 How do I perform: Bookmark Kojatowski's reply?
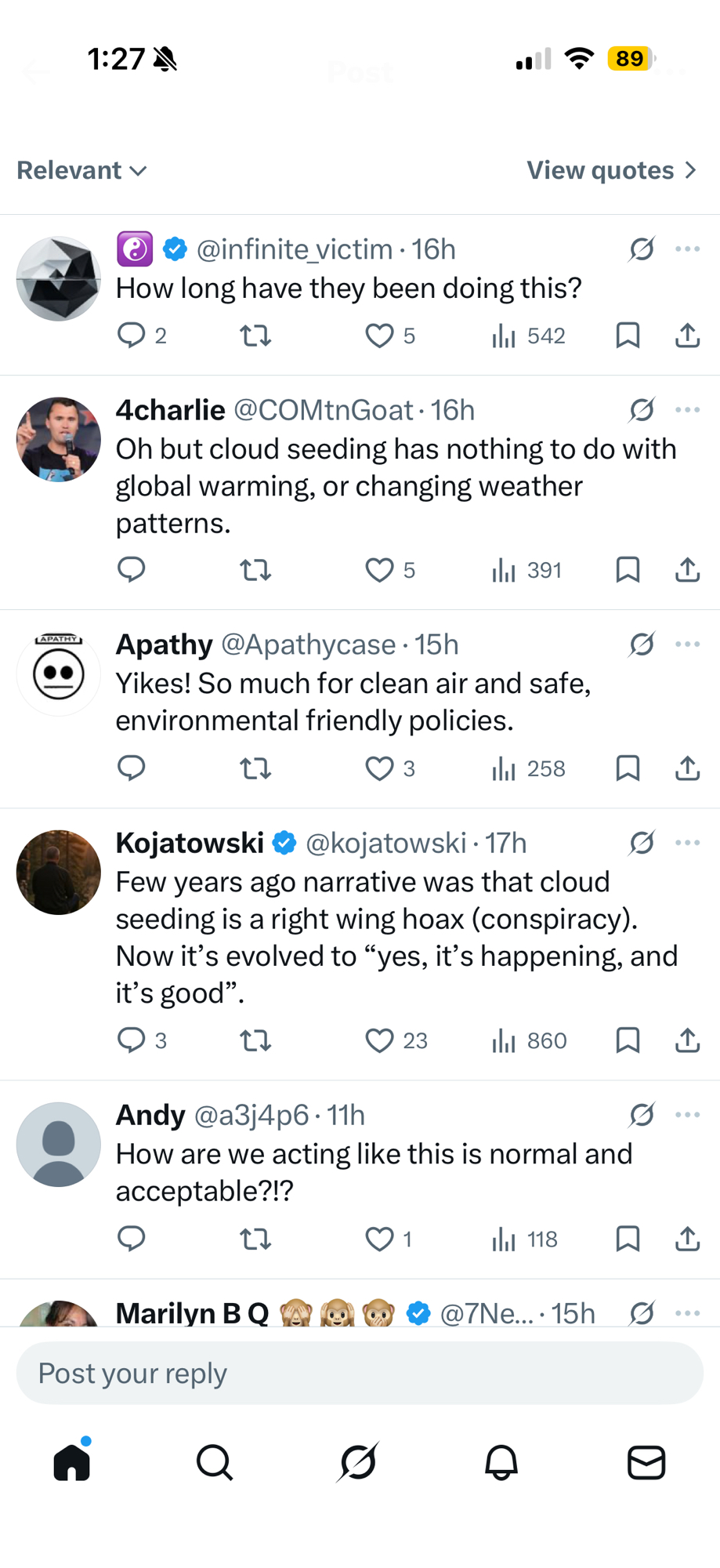(628, 1040)
